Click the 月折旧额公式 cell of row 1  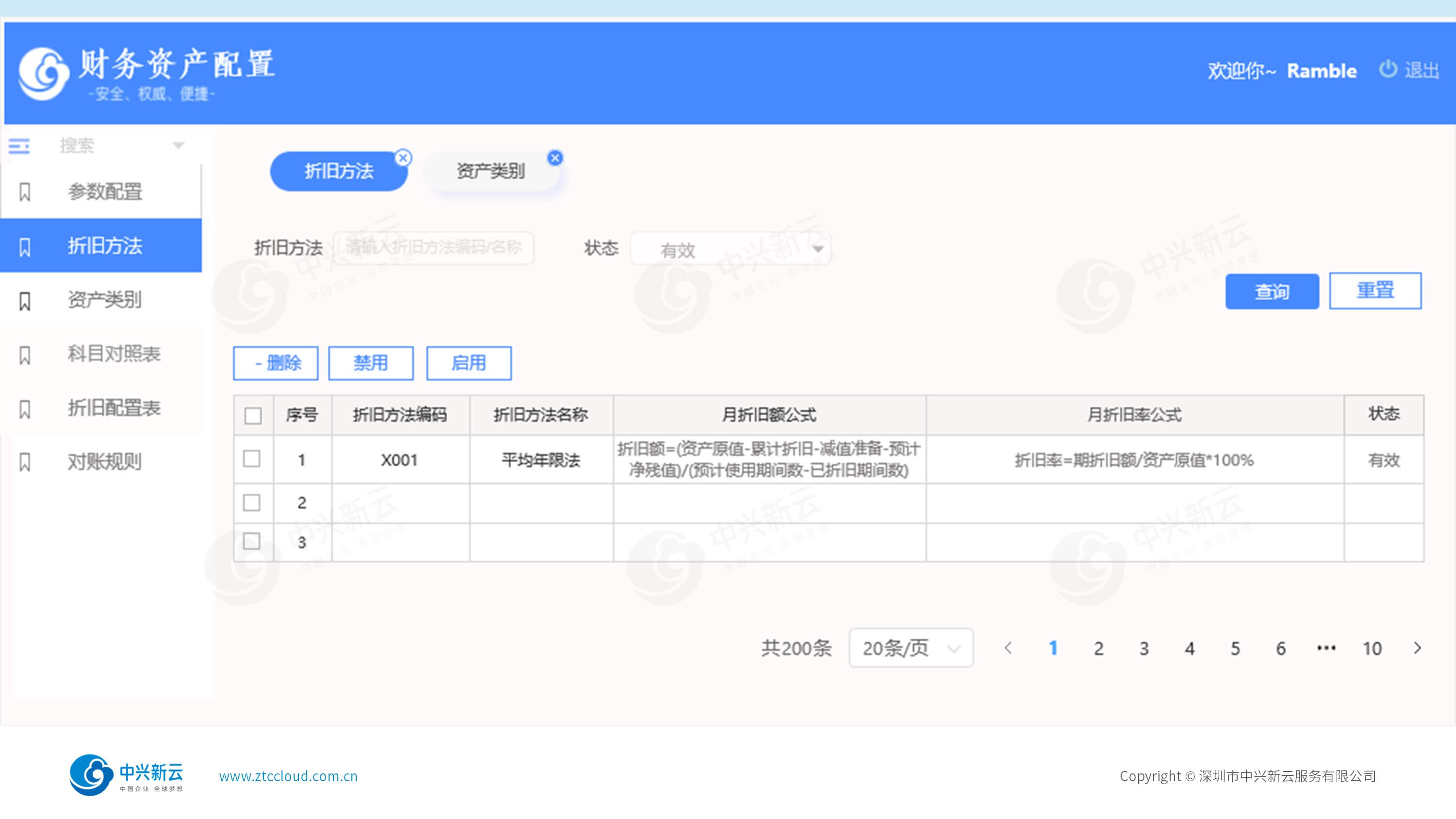point(769,460)
